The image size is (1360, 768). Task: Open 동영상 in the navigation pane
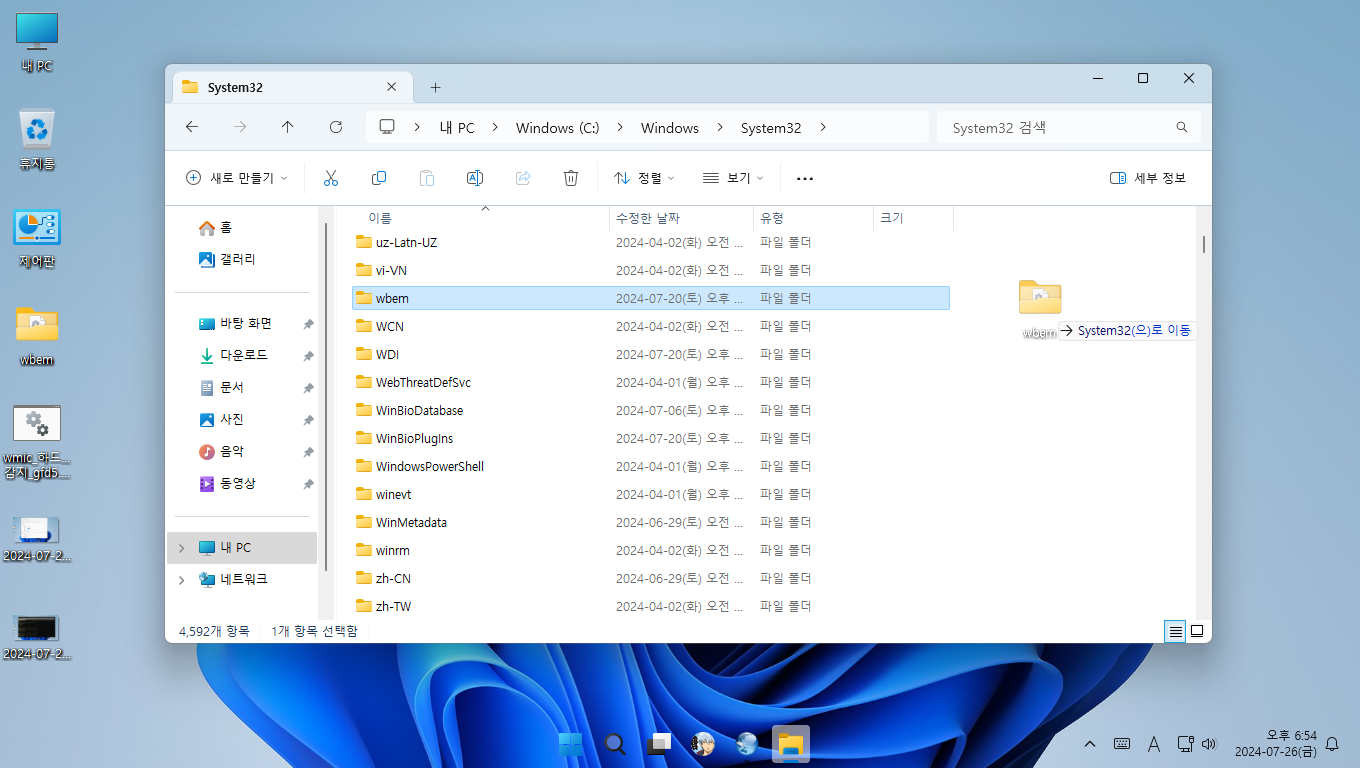pos(226,484)
